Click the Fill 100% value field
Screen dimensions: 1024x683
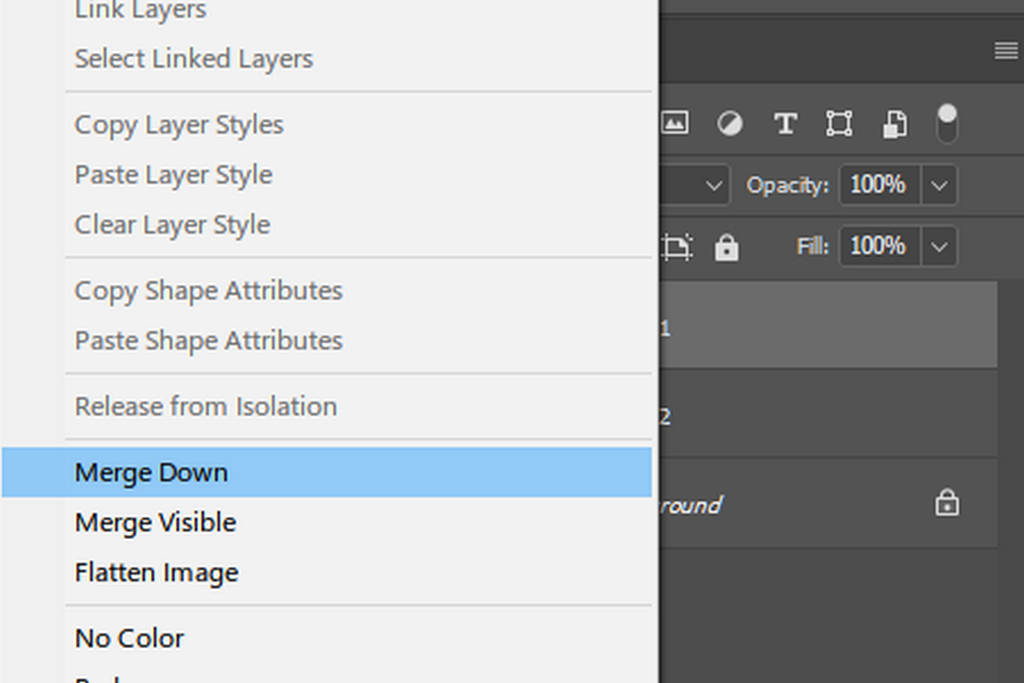click(x=878, y=247)
